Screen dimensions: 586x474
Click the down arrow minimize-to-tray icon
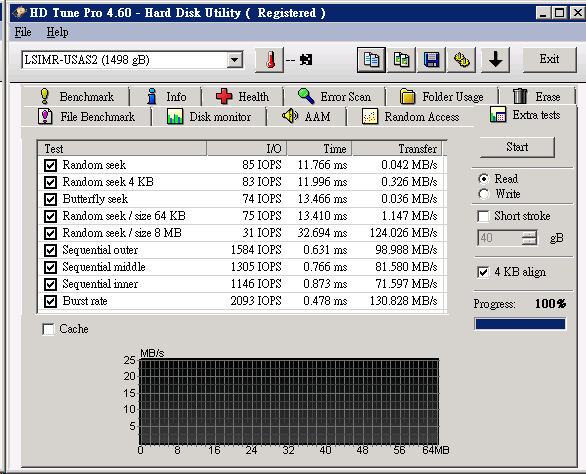coord(495,60)
